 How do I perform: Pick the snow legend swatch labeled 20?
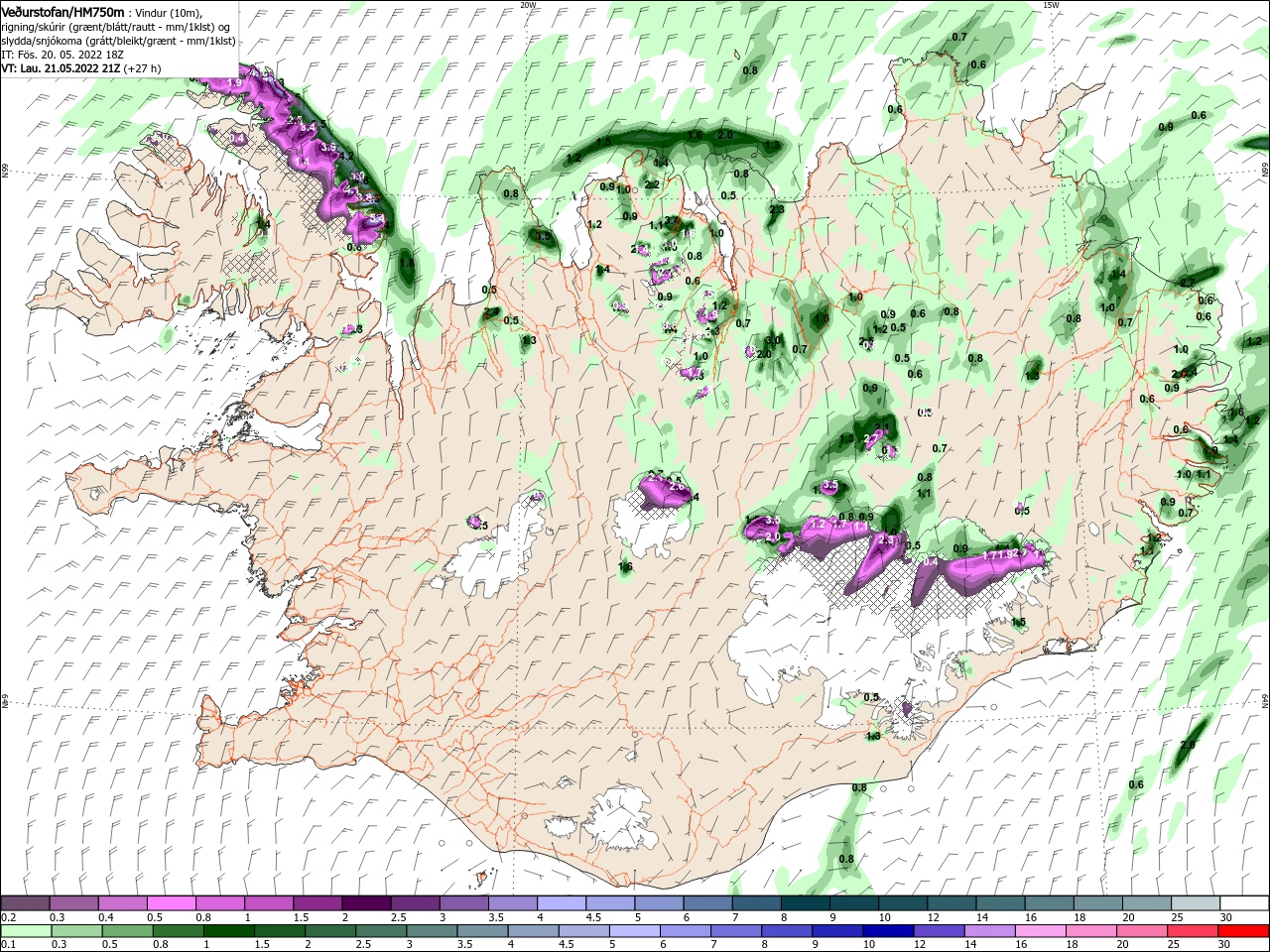pos(1147,903)
